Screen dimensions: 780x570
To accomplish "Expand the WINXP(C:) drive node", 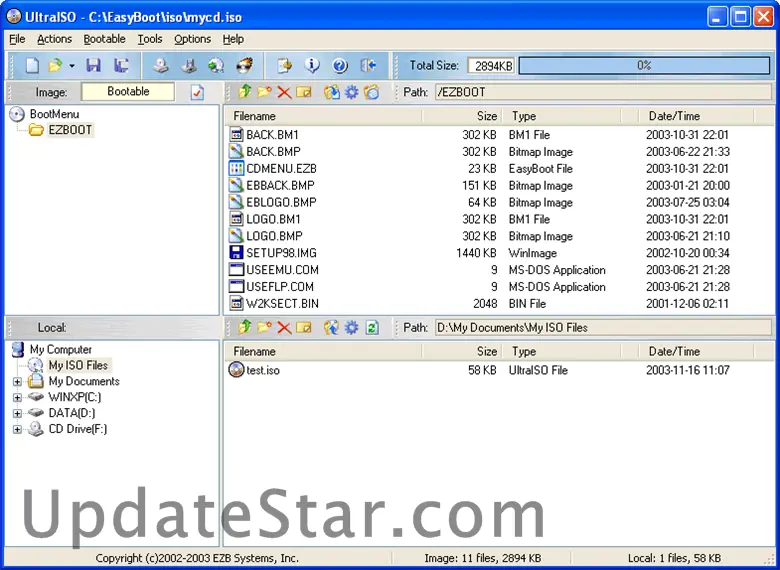I will (x=17, y=398).
